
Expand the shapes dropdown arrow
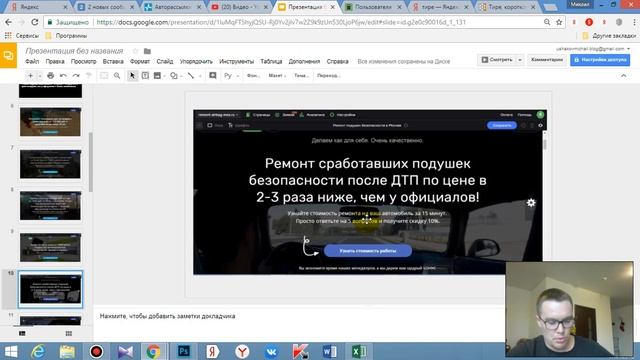(x=181, y=76)
